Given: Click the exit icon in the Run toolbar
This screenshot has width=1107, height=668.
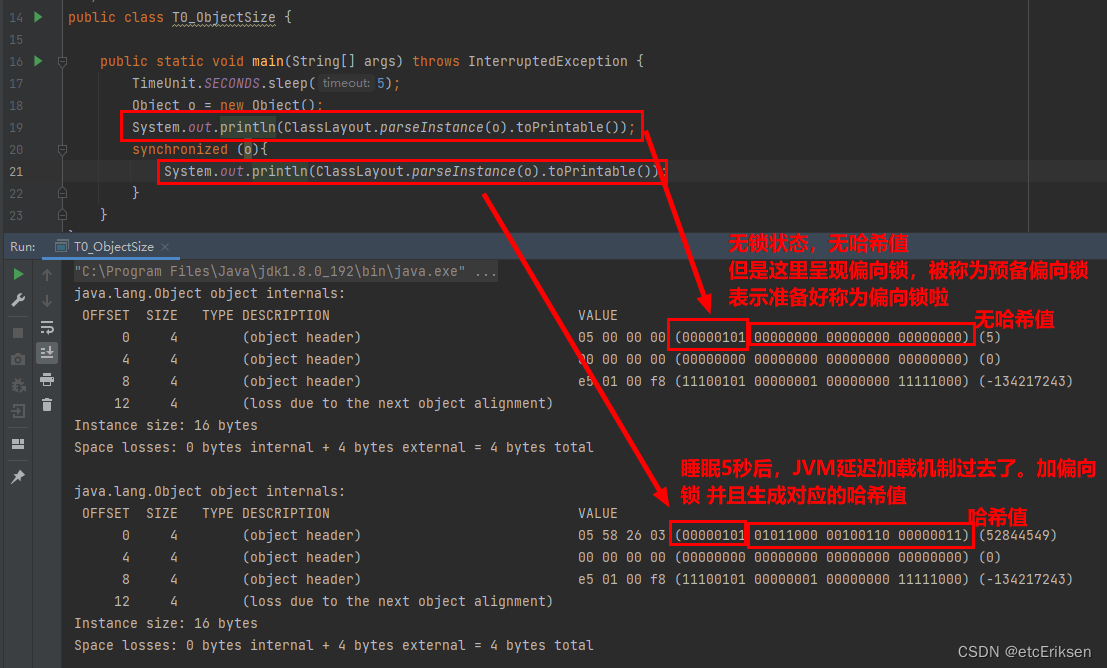Looking at the screenshot, I should coord(18,411).
